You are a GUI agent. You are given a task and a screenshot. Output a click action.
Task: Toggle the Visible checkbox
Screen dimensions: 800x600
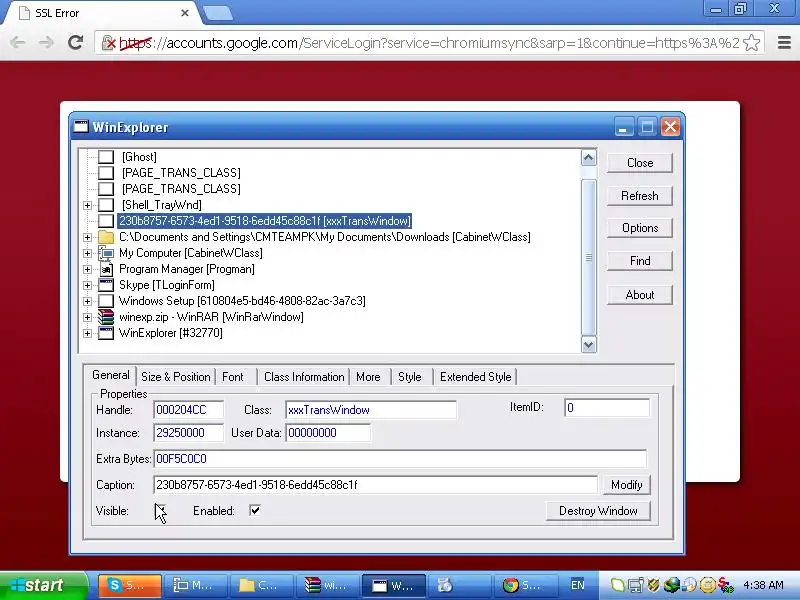tap(160, 510)
